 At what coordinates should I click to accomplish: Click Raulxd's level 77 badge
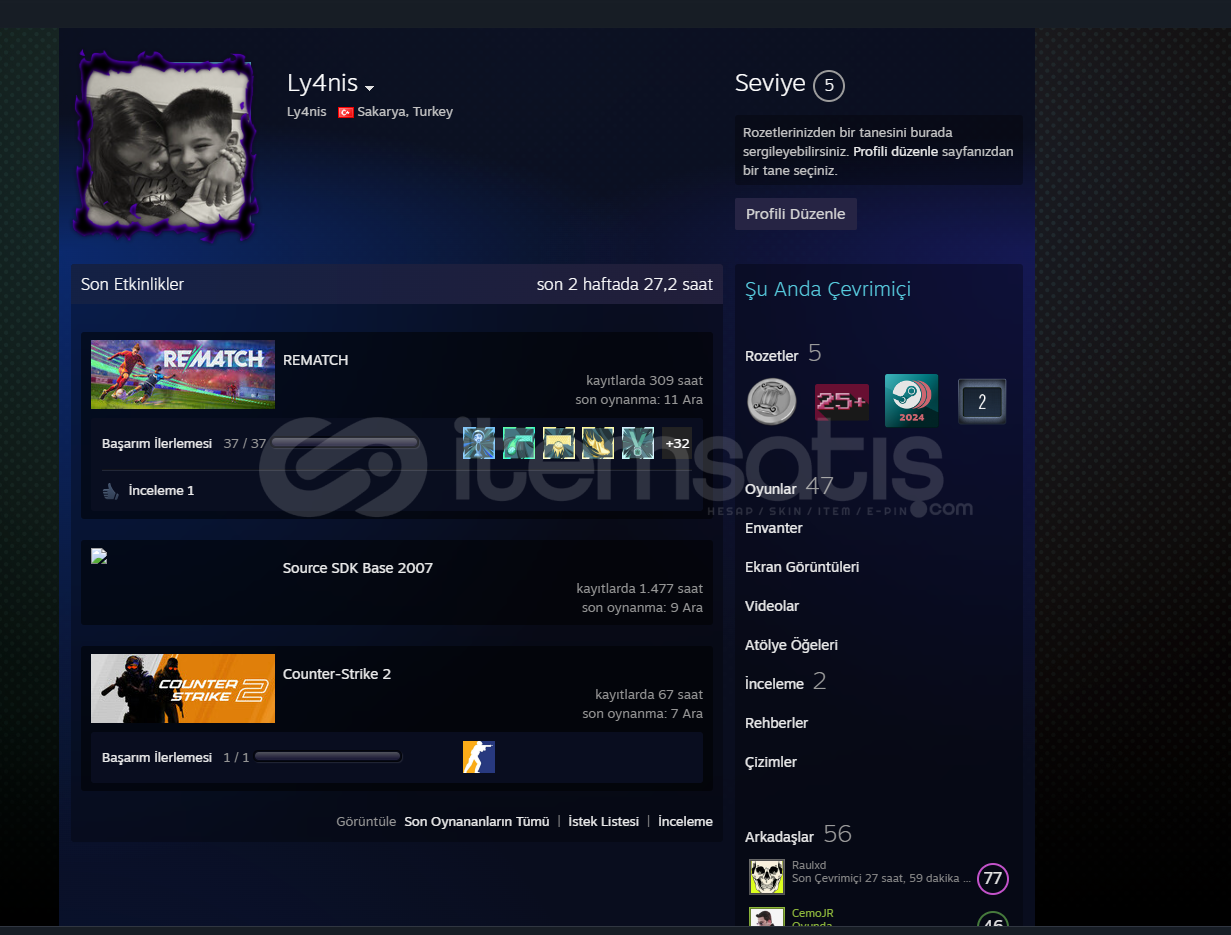coord(993,879)
